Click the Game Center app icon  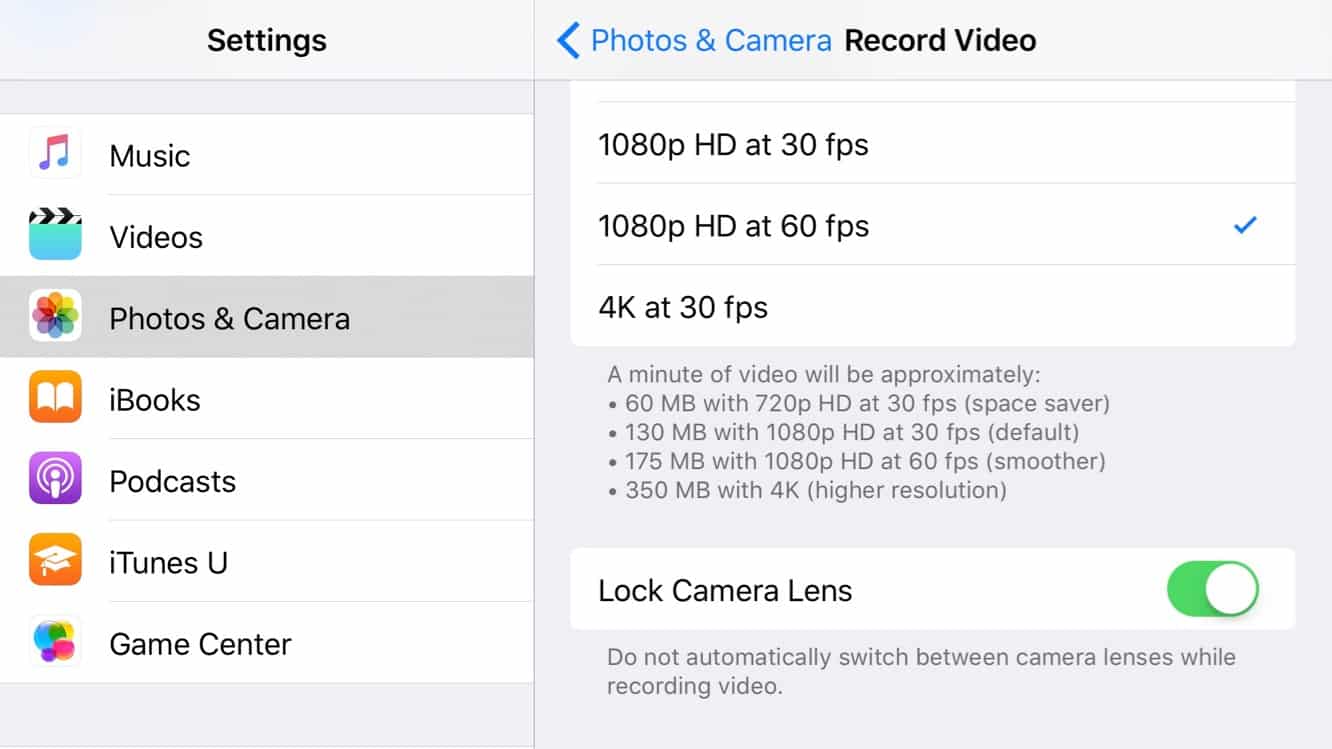55,643
